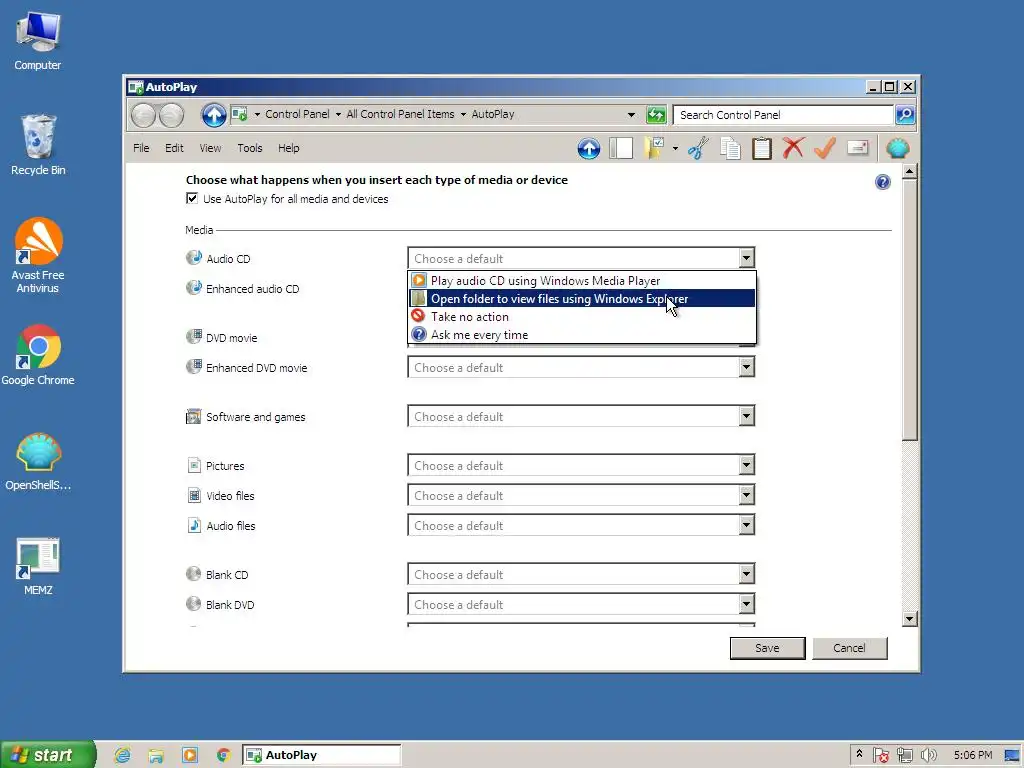The image size is (1024, 768).
Task: Click the Save button
Action: click(x=767, y=648)
